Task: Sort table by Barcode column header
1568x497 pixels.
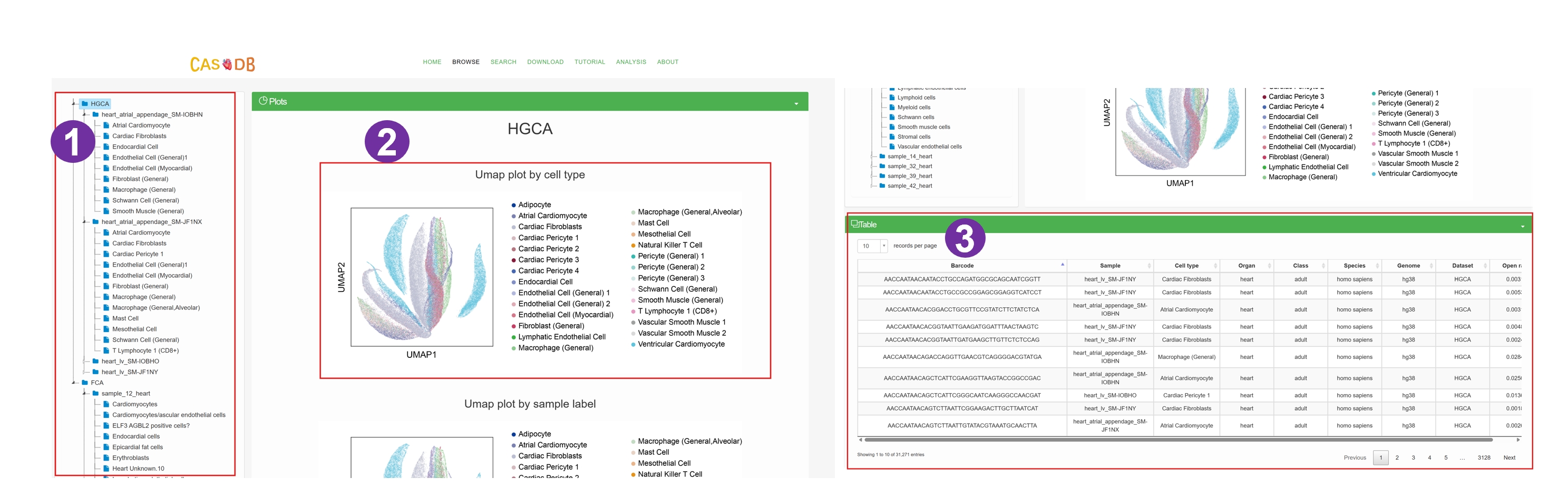Action: 962,266
